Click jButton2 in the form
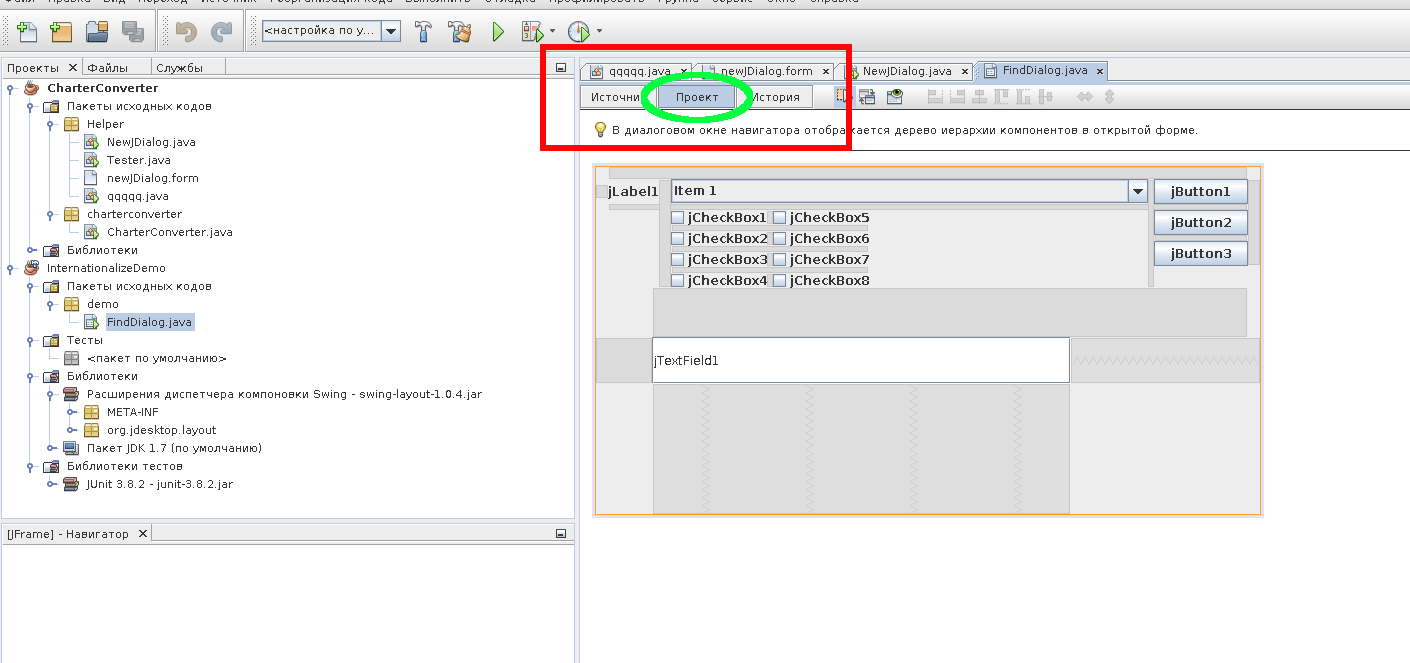This screenshot has width=1410, height=663. pos(1200,222)
